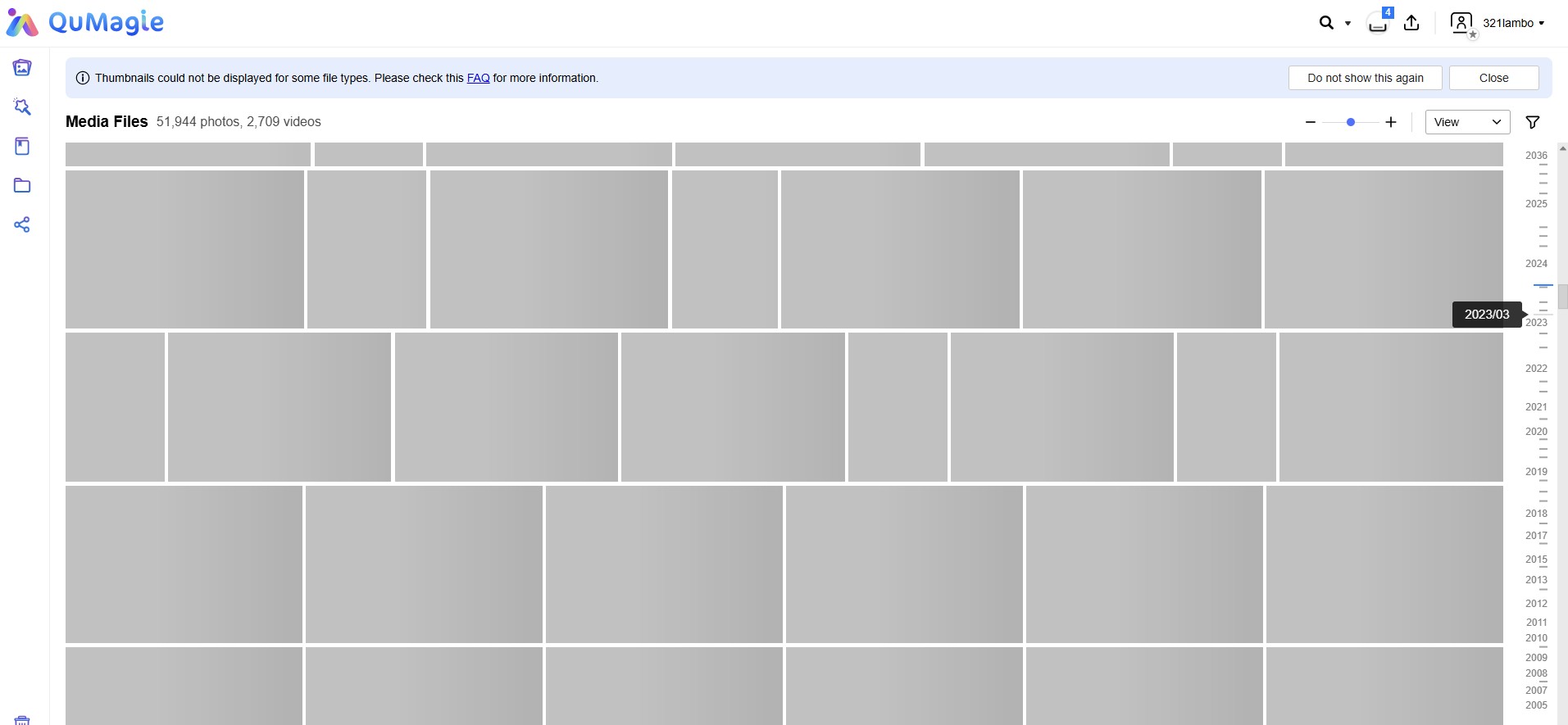This screenshot has height=725, width=1568.
Task: Open the Folders sidebar icon
Action: pos(22,185)
